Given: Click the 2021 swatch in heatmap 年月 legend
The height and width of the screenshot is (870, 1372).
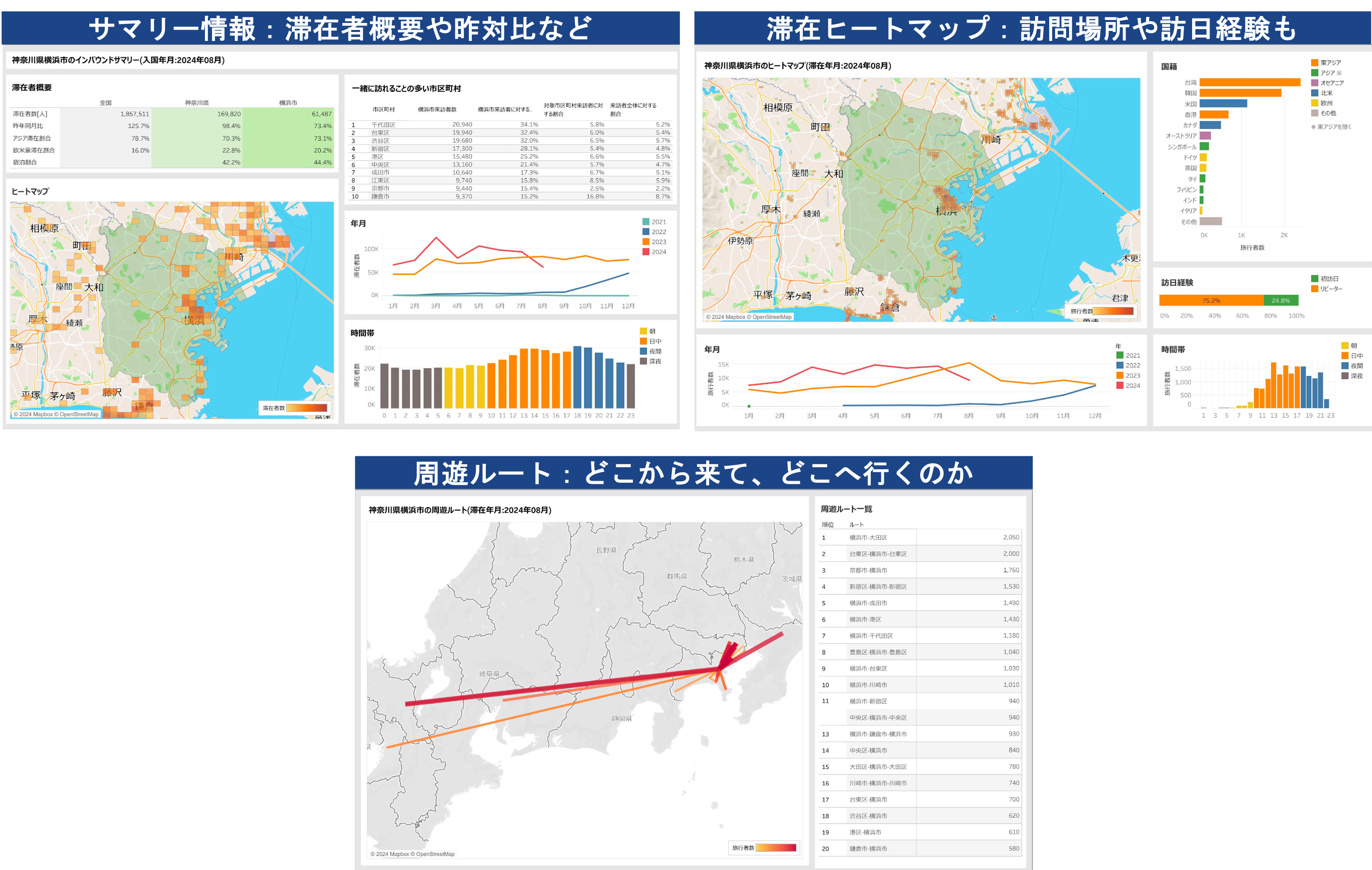Looking at the screenshot, I should pos(1120,355).
